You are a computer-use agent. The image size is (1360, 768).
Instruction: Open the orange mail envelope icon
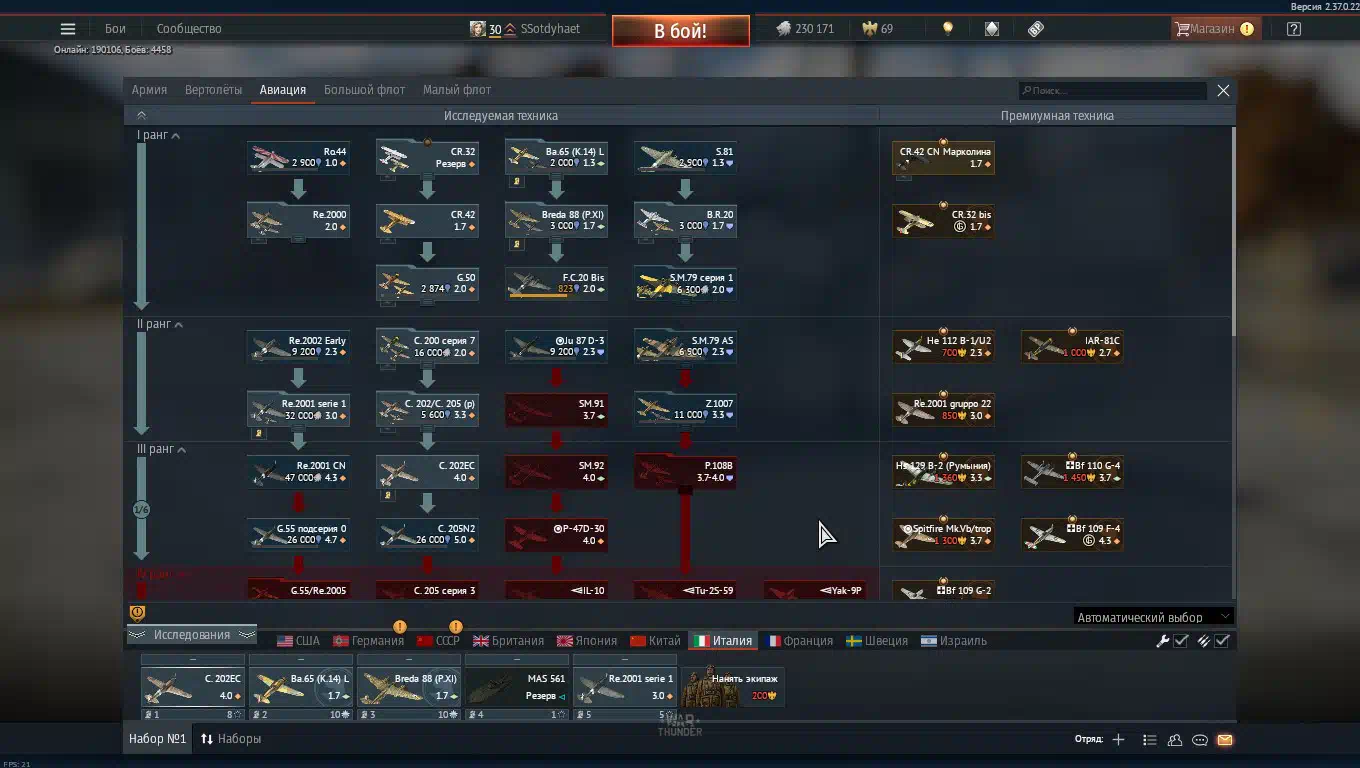coord(1225,740)
